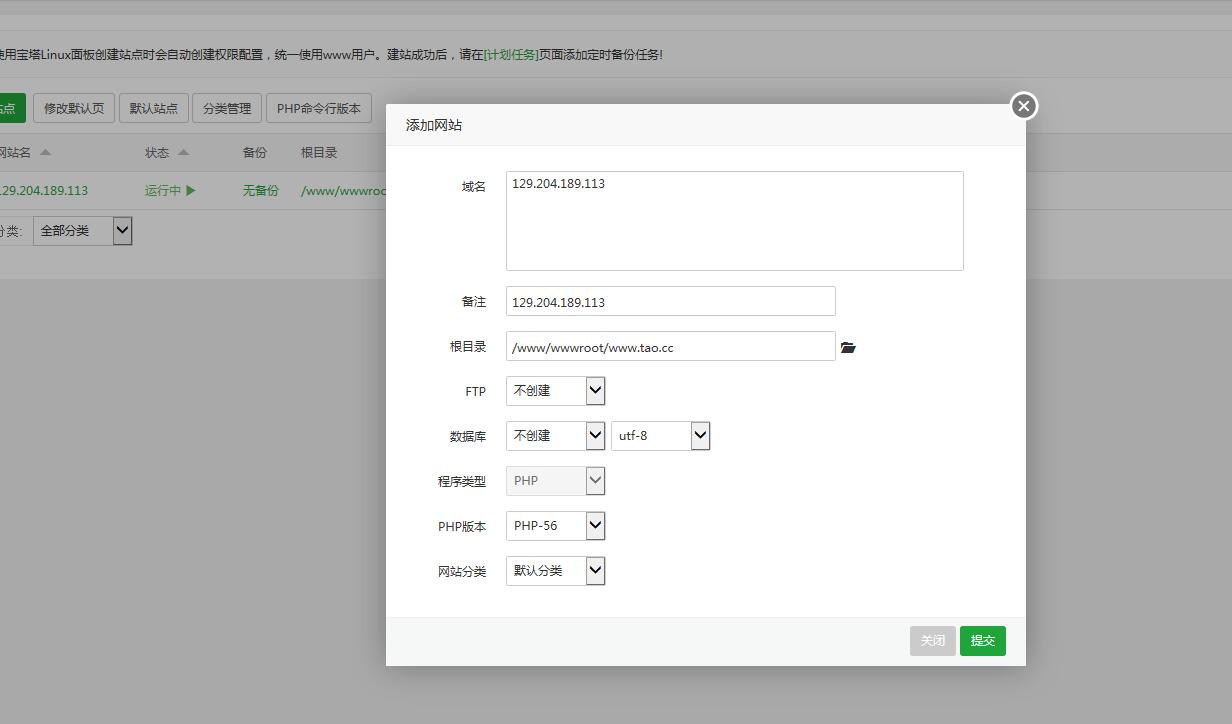Click the green 提交 submit button

pos(982,641)
